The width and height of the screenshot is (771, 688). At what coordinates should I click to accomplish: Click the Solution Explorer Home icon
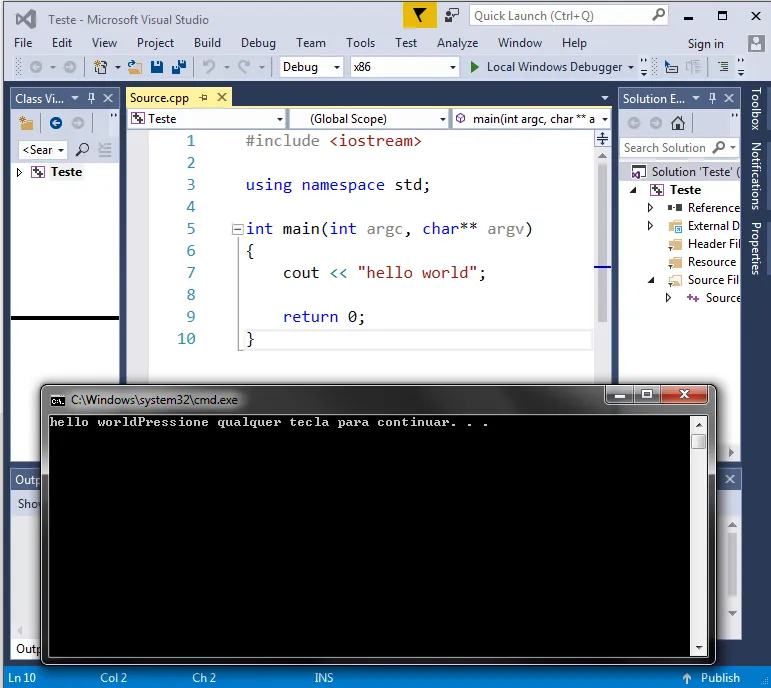tap(678, 123)
